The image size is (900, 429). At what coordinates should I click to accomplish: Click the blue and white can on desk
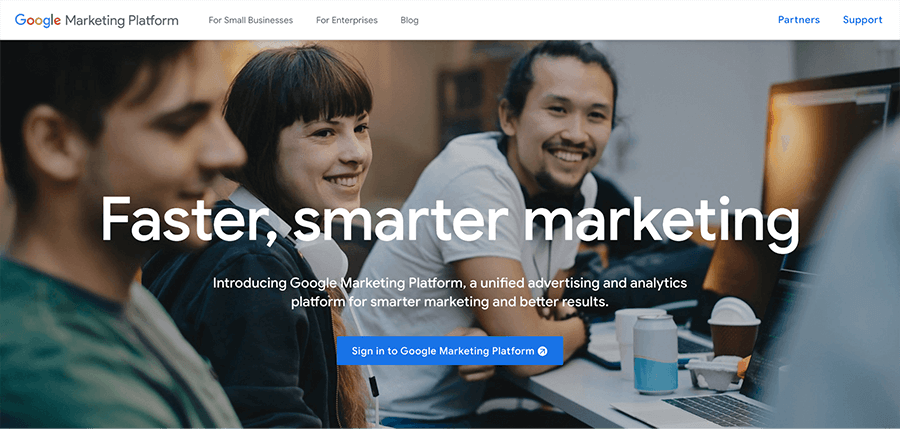click(x=655, y=353)
